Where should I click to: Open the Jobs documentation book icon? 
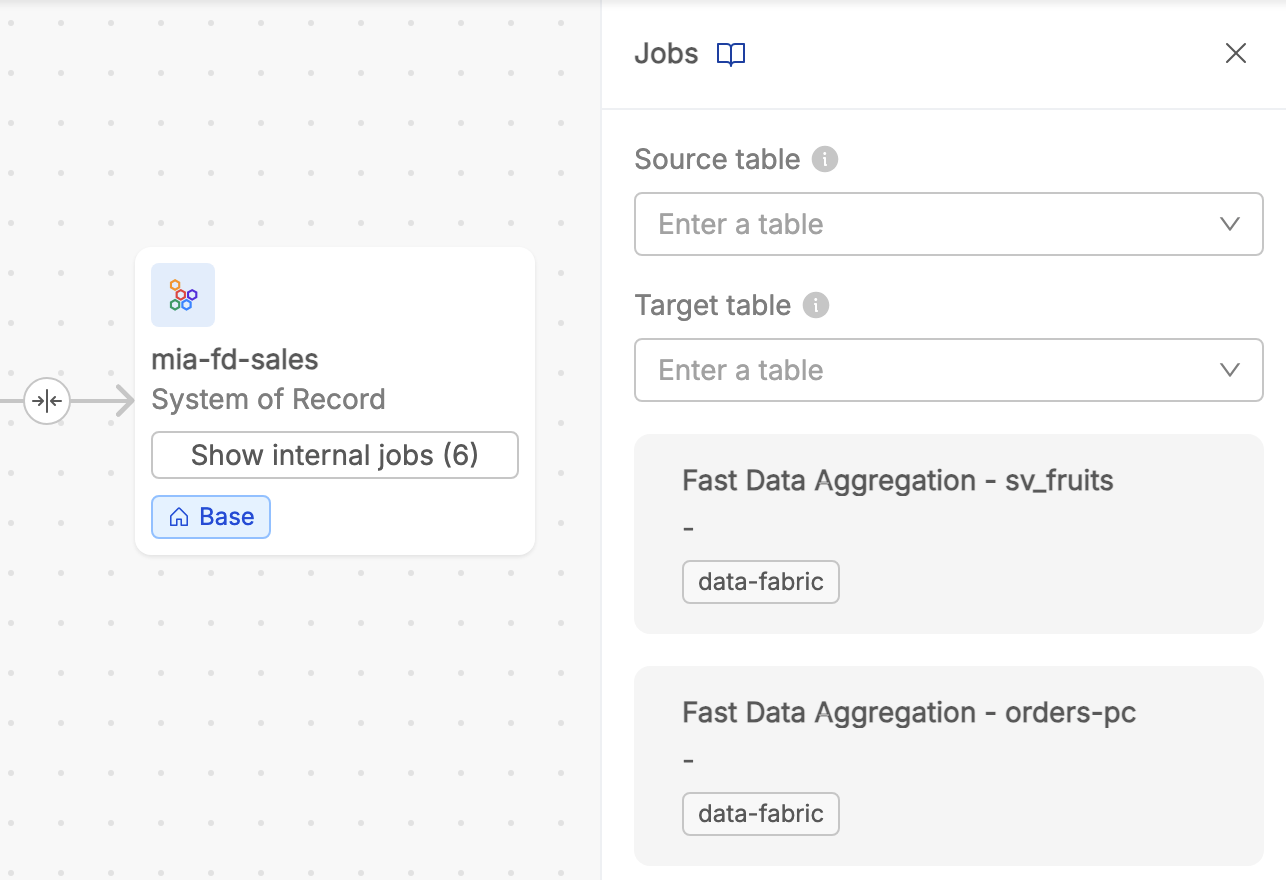730,54
